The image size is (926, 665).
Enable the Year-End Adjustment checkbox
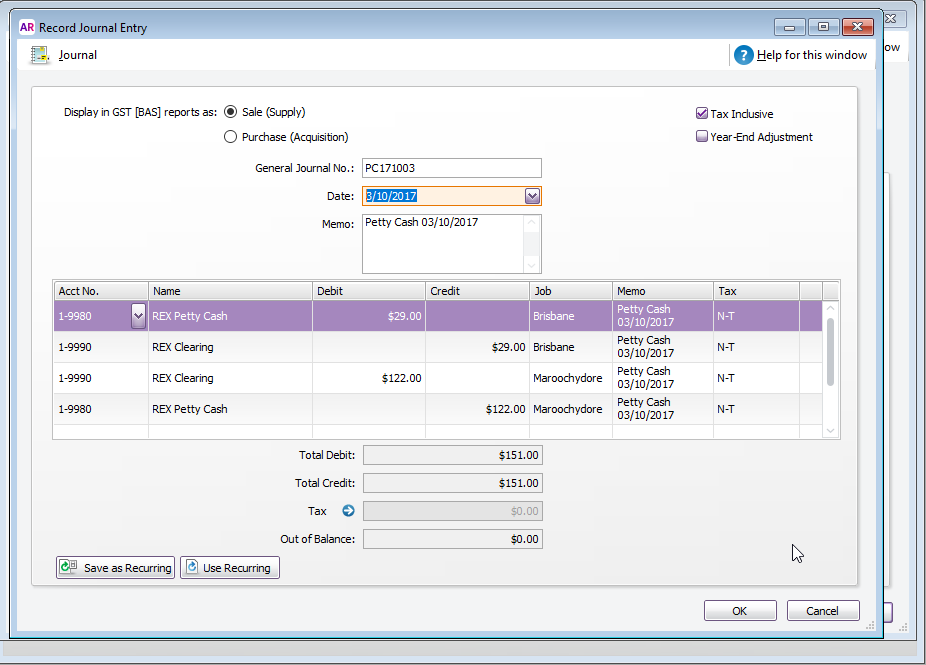702,136
